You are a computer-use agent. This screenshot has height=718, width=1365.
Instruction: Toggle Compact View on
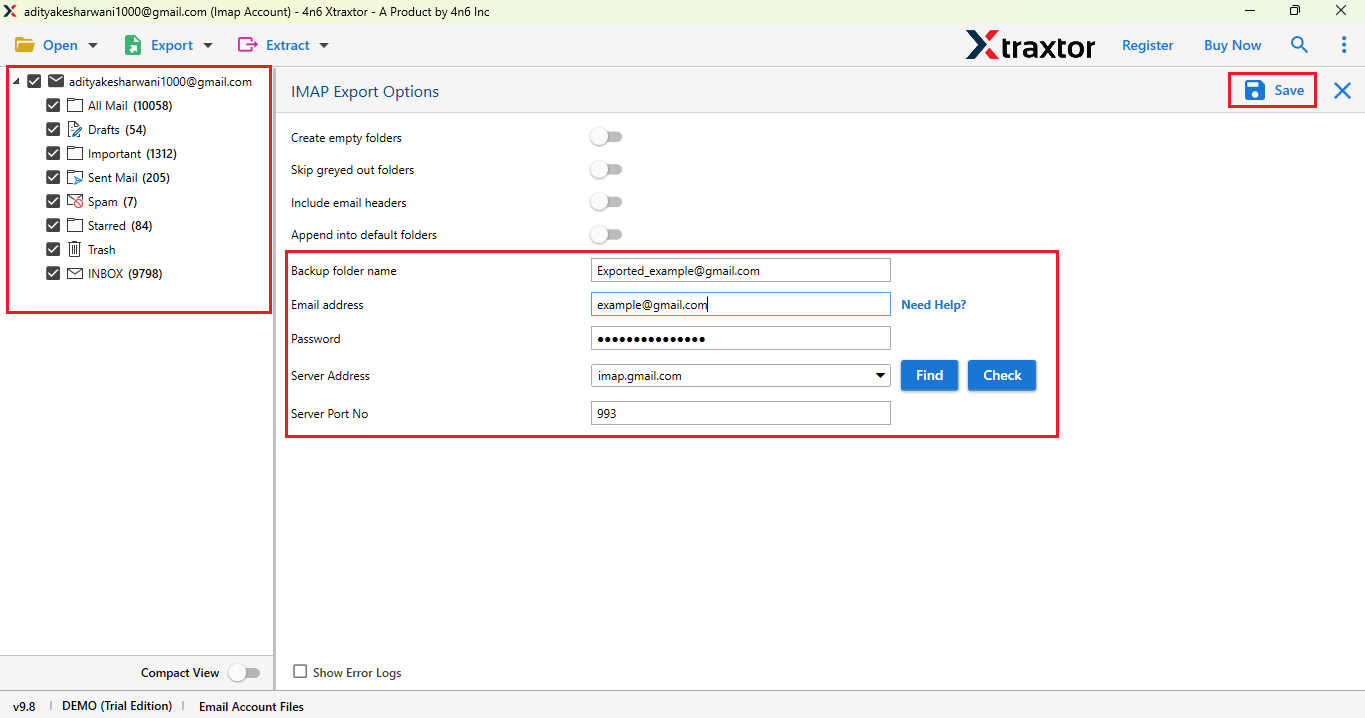click(x=244, y=672)
